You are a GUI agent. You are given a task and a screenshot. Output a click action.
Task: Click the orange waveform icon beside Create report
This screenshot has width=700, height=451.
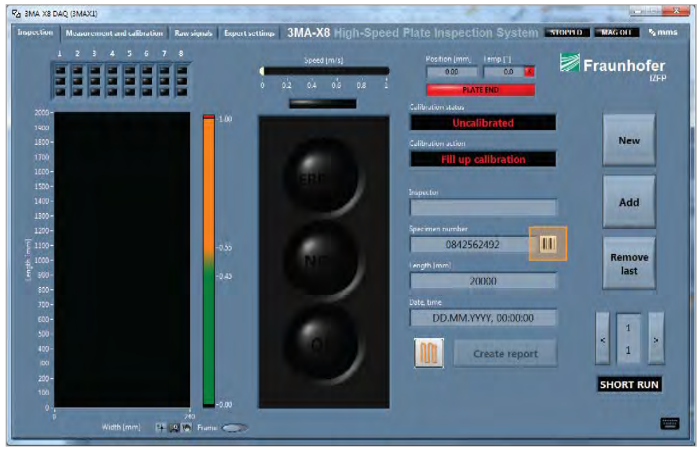coord(429,353)
